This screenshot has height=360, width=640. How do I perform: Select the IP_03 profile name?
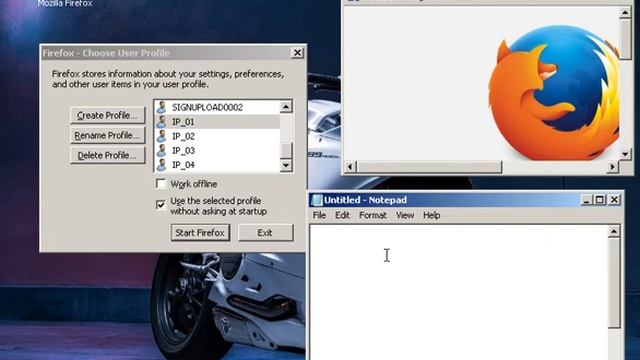[183, 150]
